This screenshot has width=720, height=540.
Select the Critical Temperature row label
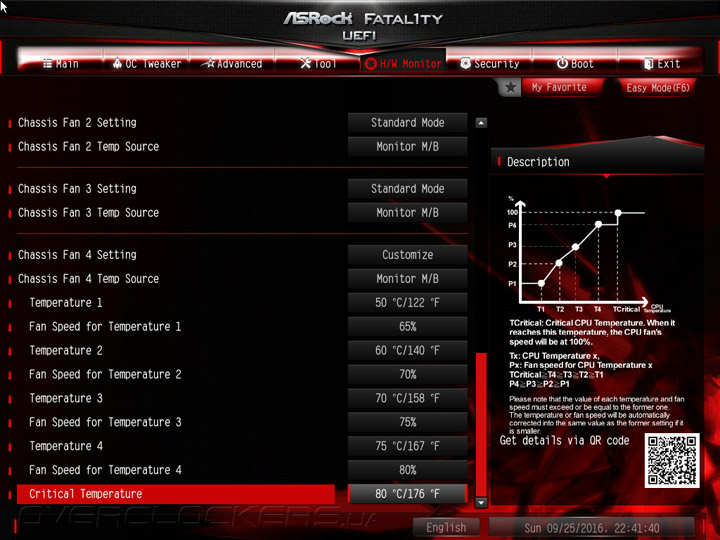coord(176,494)
